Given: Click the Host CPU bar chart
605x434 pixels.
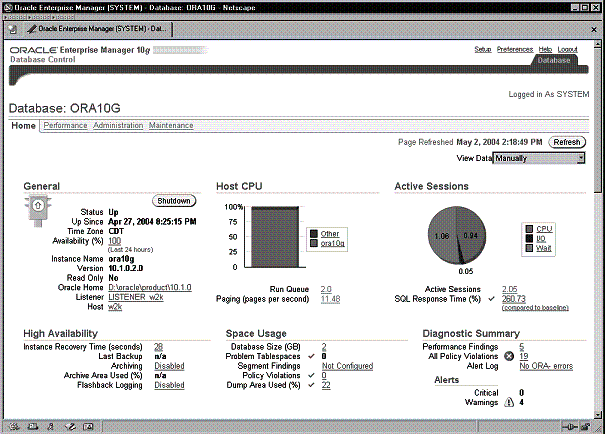Looking at the screenshot, I should 275,237.
